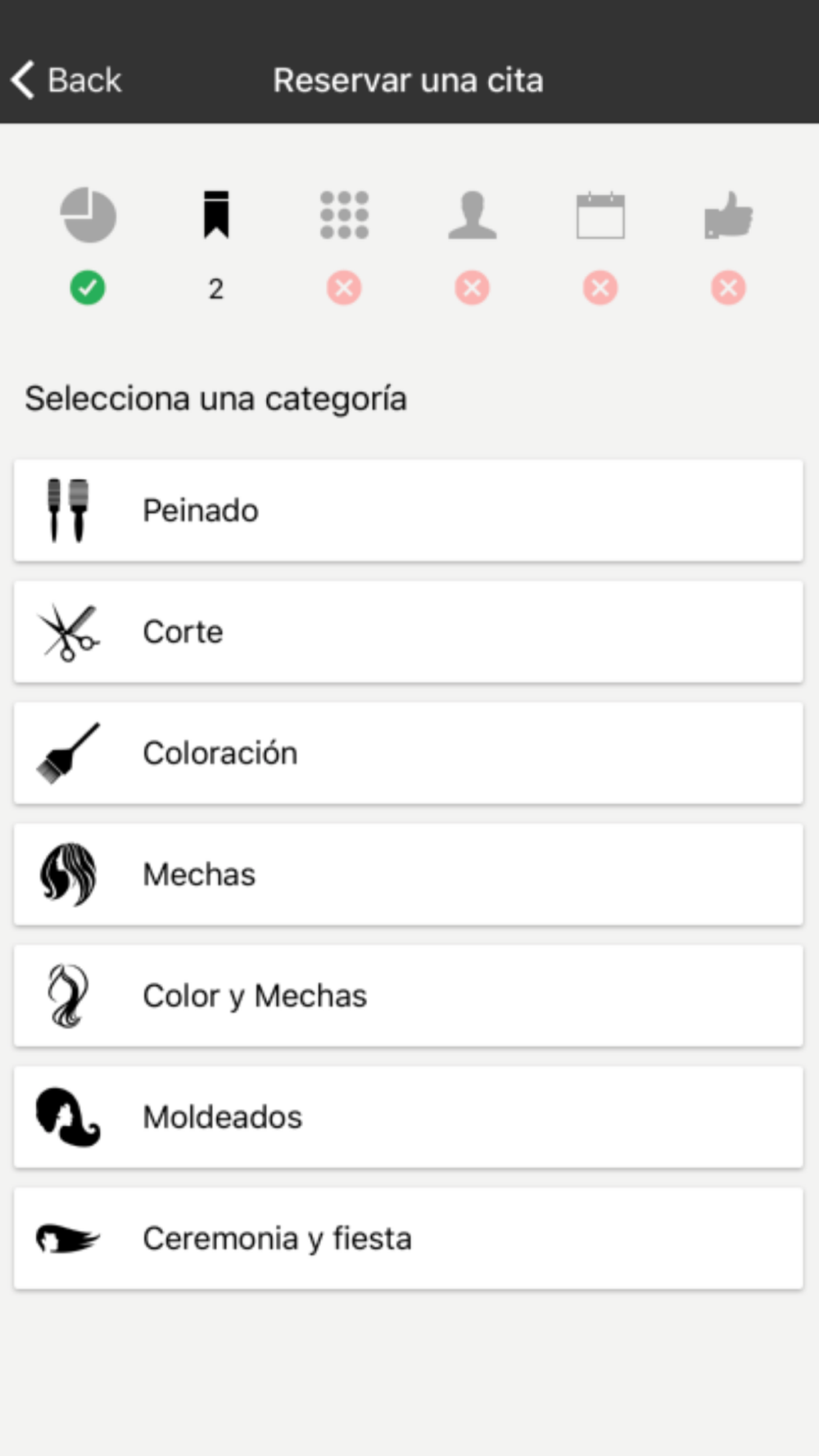Tap the red X under thumbs-up step

(728, 288)
